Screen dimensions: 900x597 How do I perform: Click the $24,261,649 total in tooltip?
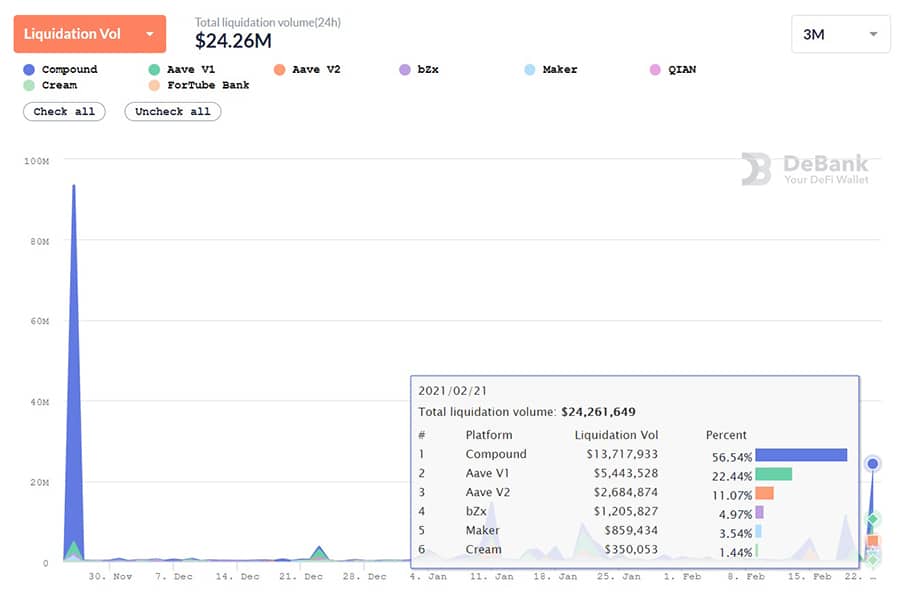pyautogui.click(x=598, y=412)
